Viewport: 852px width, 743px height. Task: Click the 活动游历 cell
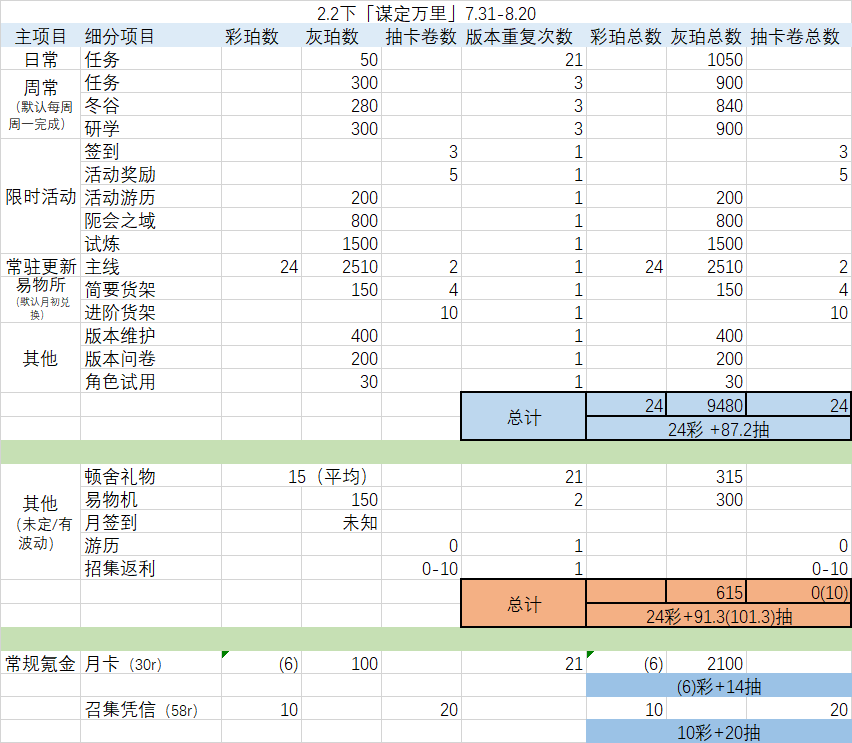point(151,197)
